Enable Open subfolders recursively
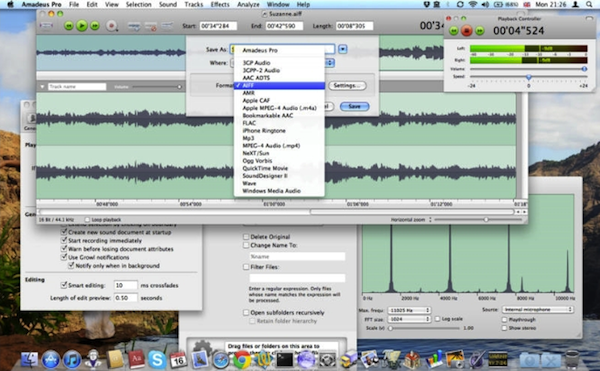600x371 pixels. coord(246,312)
